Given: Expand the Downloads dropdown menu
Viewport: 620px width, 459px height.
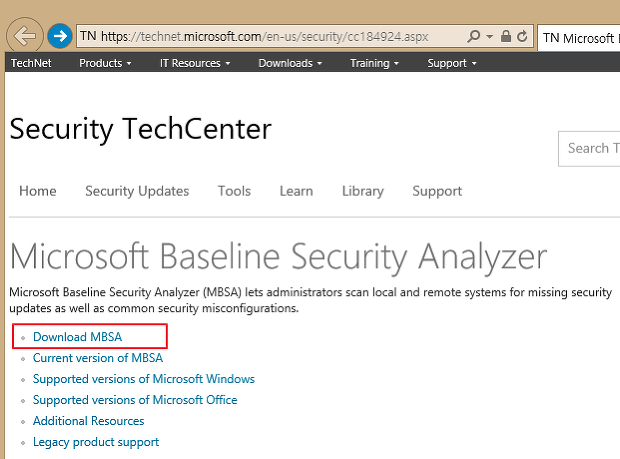Looking at the screenshot, I should pos(290,63).
